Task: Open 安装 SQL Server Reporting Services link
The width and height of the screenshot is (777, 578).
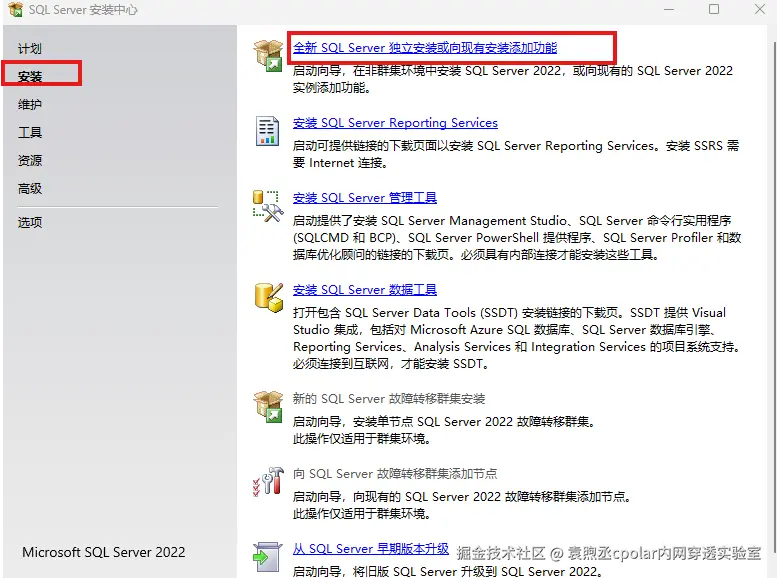Action: click(x=395, y=122)
